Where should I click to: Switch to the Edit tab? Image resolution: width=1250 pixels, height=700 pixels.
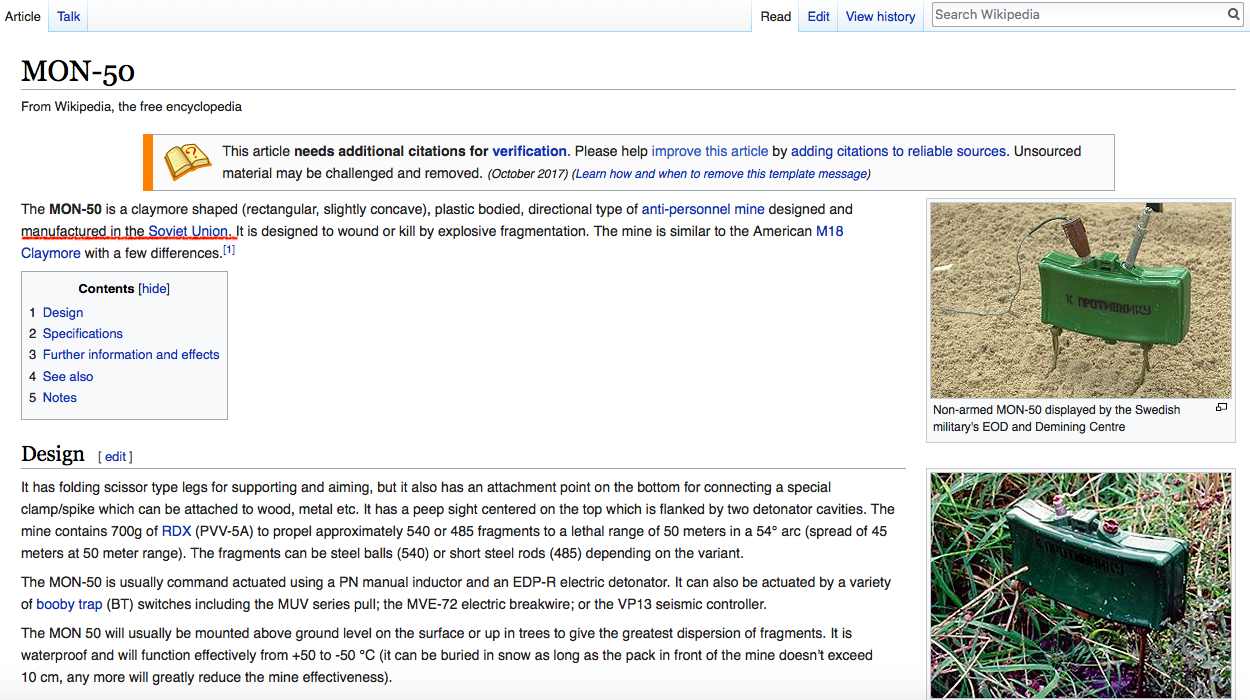tap(818, 16)
